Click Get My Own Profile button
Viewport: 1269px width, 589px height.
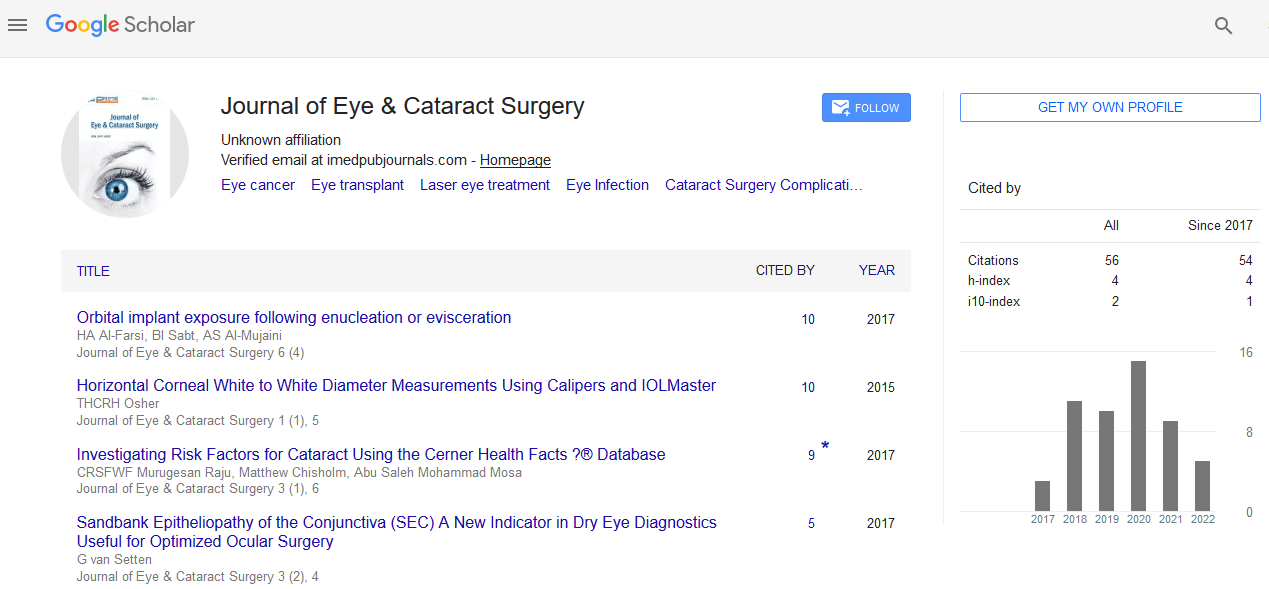click(x=1110, y=107)
